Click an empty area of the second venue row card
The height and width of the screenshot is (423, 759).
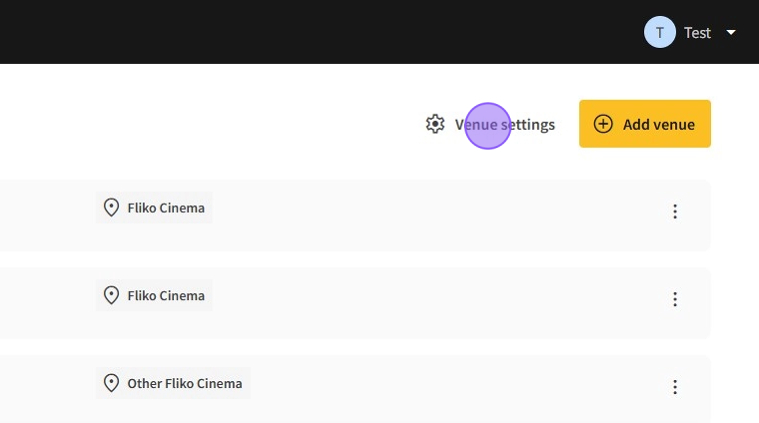point(420,302)
